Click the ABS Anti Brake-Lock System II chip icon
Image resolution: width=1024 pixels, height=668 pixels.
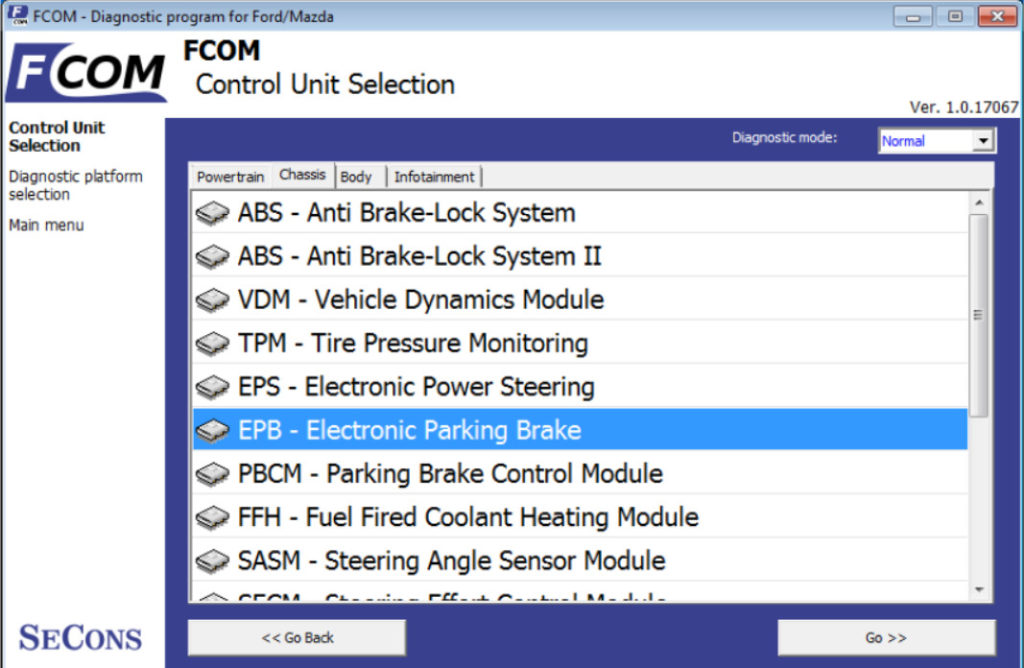click(x=212, y=256)
